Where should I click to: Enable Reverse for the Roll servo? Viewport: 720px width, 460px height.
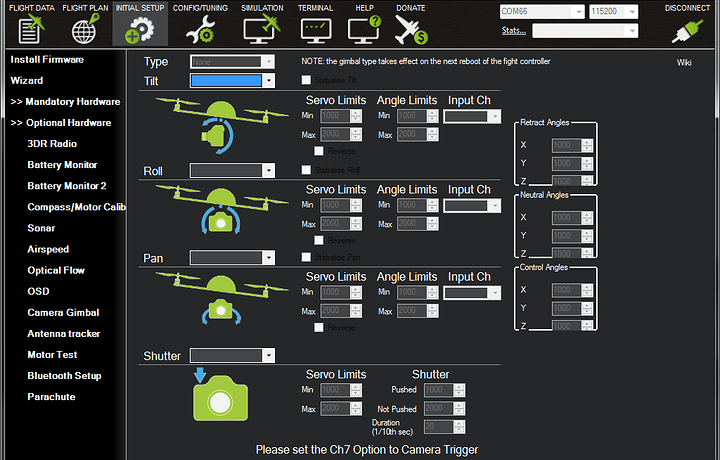click(x=319, y=240)
